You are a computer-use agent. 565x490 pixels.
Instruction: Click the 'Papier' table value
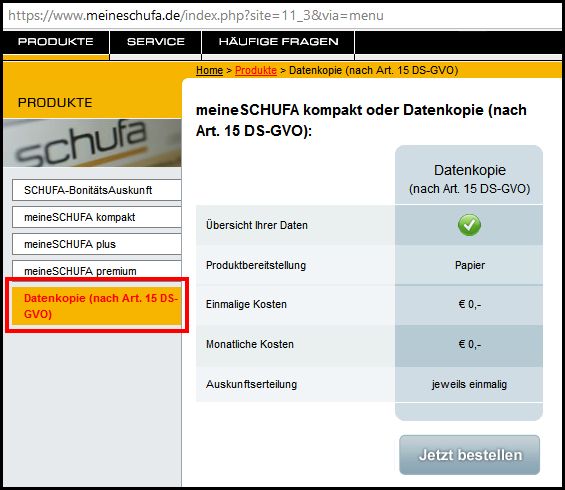(x=470, y=265)
